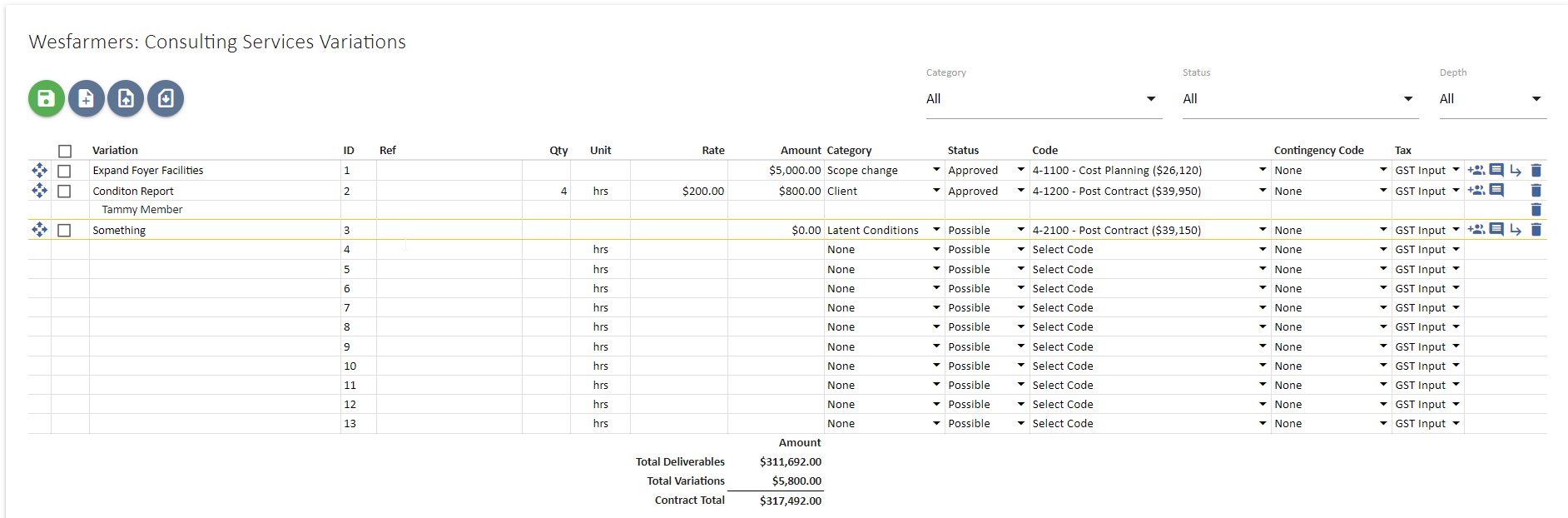Screen dimensions: 1568x518
Task: Add a member to Expand Foyer Facilities
Action: pyautogui.click(x=1476, y=170)
